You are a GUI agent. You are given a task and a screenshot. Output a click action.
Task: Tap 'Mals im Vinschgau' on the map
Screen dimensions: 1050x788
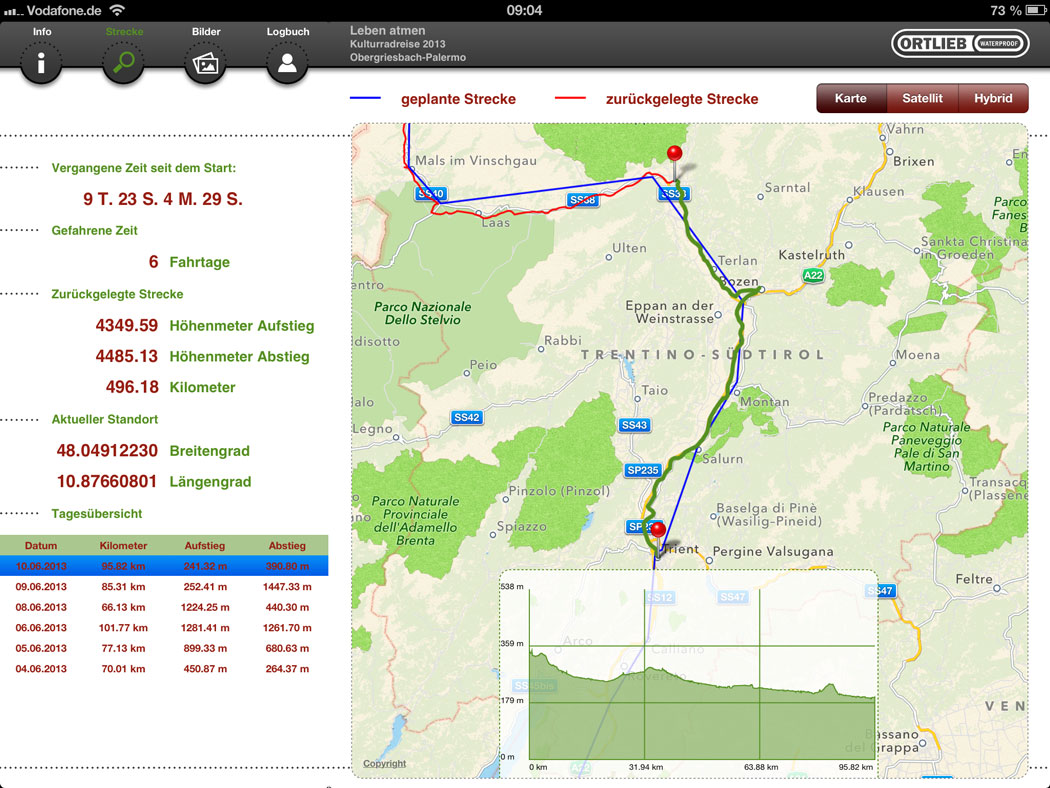pyautogui.click(x=475, y=160)
